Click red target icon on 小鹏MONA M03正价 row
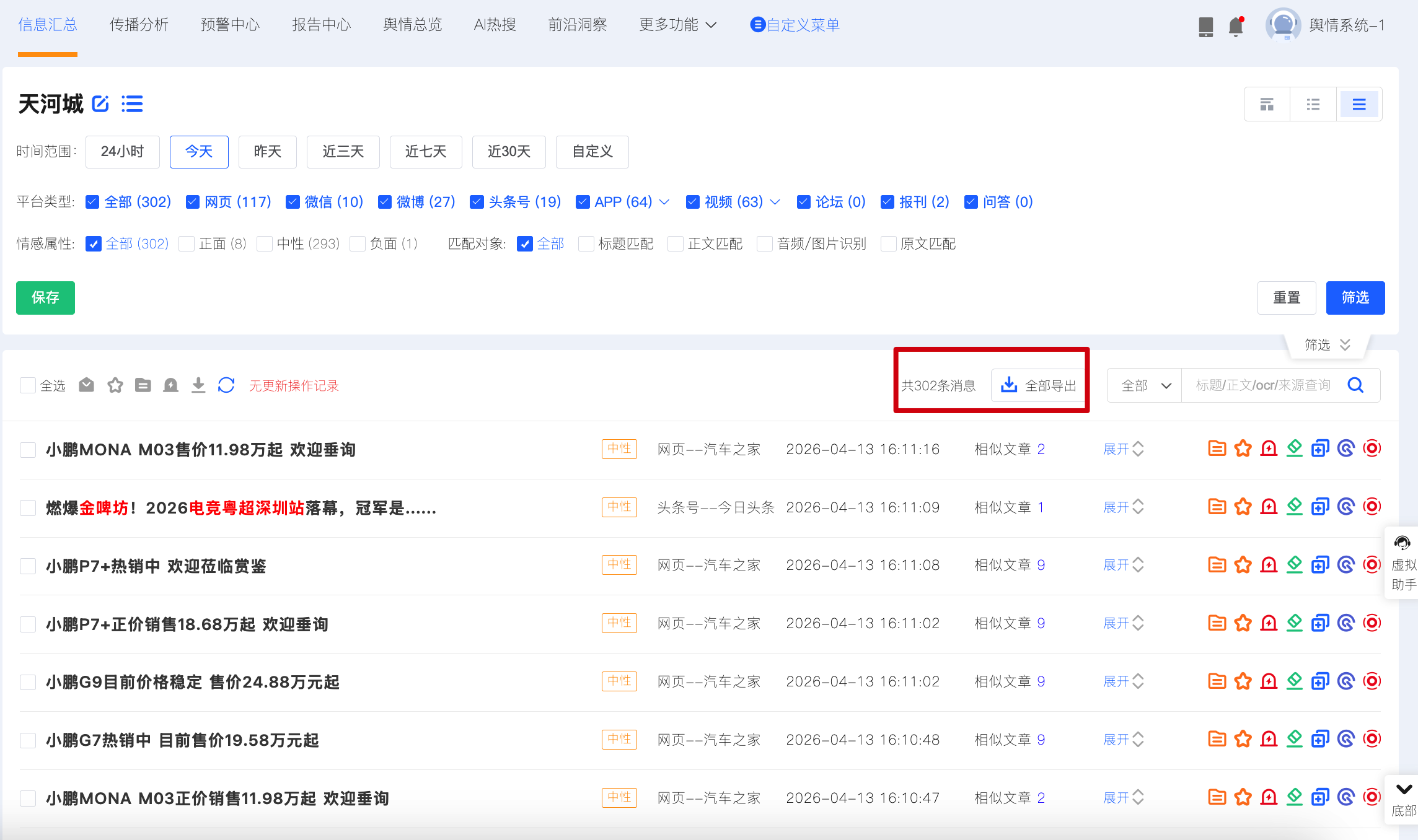 pyautogui.click(x=1372, y=797)
